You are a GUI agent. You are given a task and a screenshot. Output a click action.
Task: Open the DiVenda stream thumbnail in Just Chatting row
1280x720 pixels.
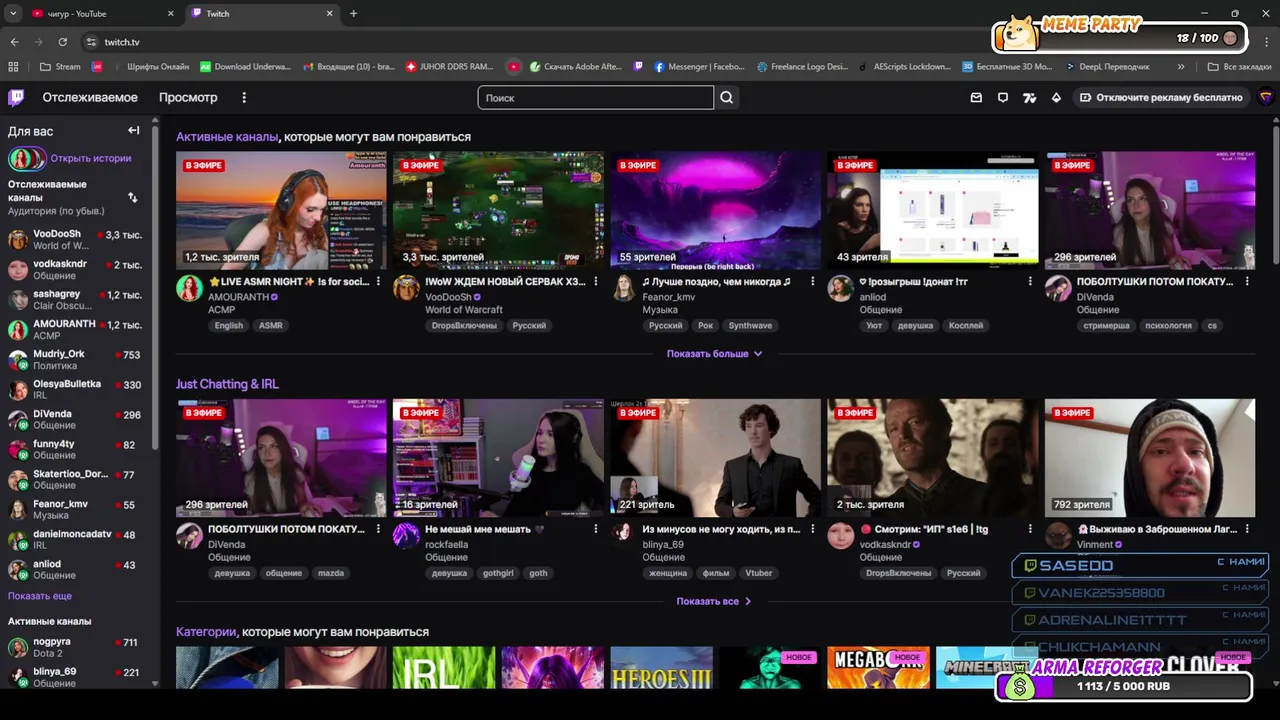281,458
